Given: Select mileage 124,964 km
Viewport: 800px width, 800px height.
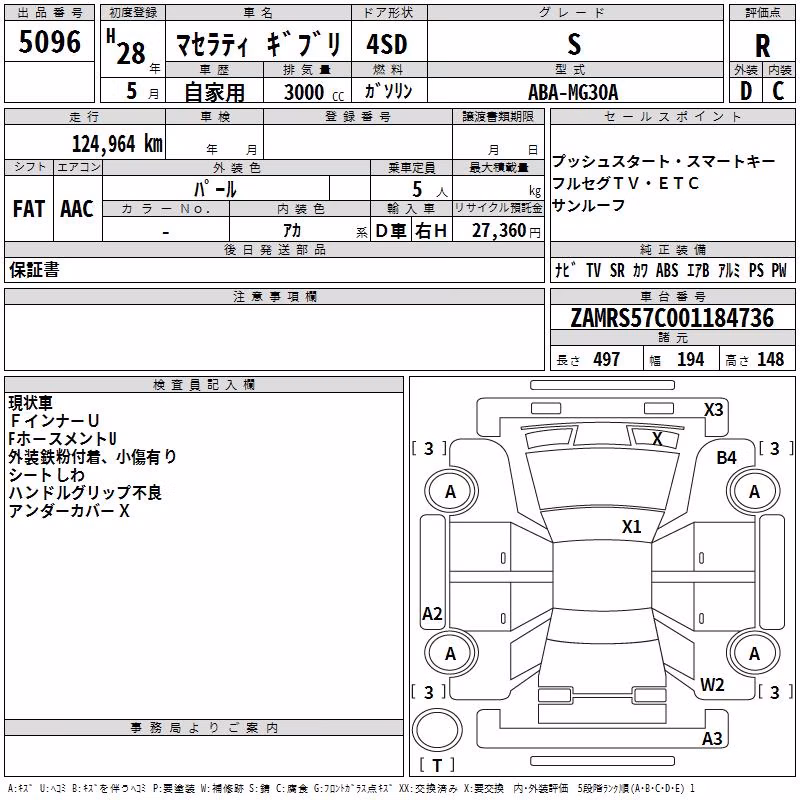Looking at the screenshot, I should pos(117,144).
